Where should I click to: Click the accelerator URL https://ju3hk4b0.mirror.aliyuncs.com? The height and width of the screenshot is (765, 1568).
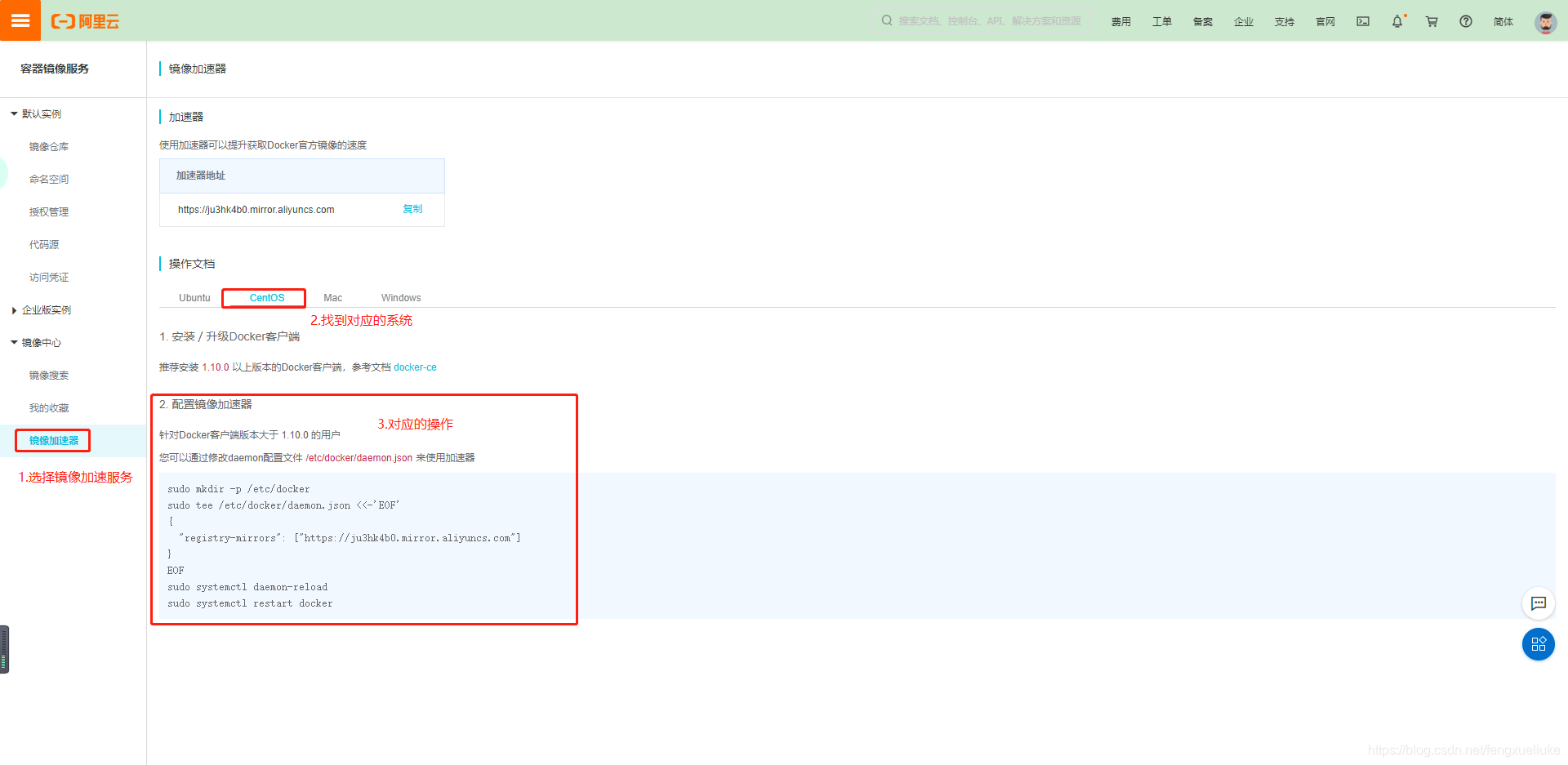coord(256,210)
